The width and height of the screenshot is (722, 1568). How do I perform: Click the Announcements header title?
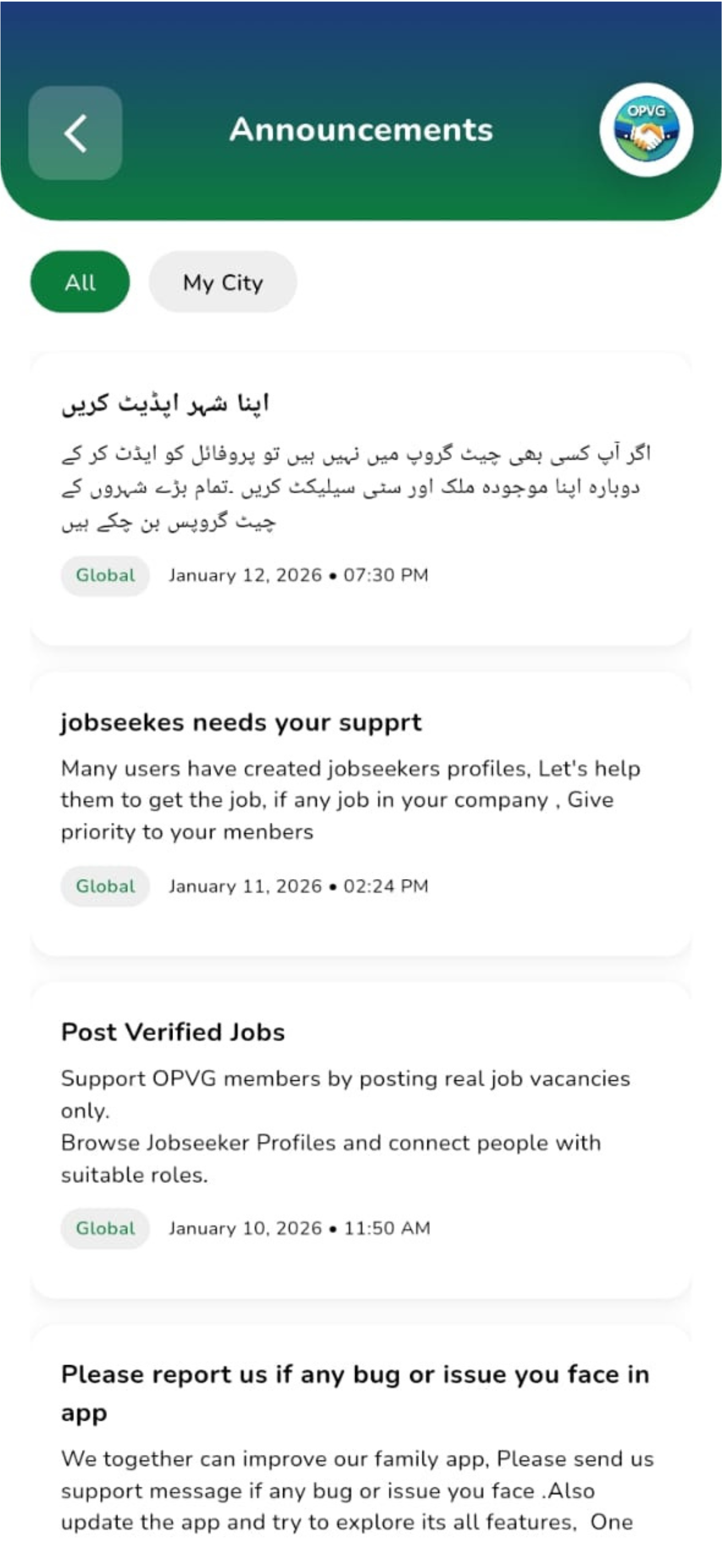click(361, 130)
